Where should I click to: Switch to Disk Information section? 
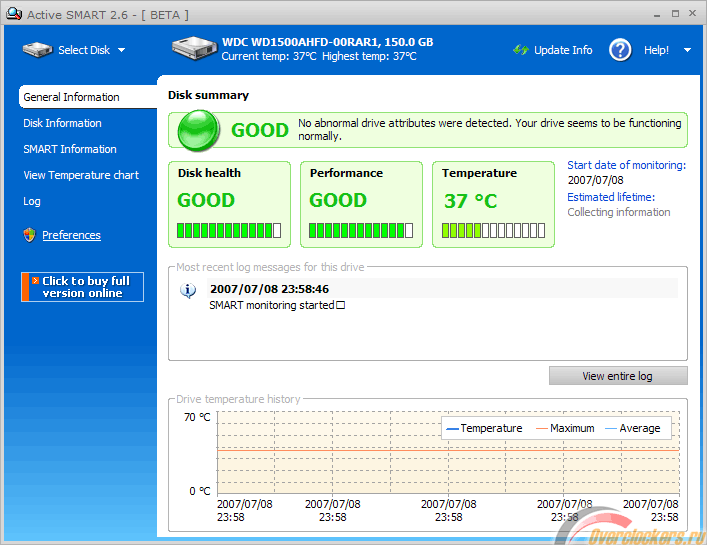[62, 123]
